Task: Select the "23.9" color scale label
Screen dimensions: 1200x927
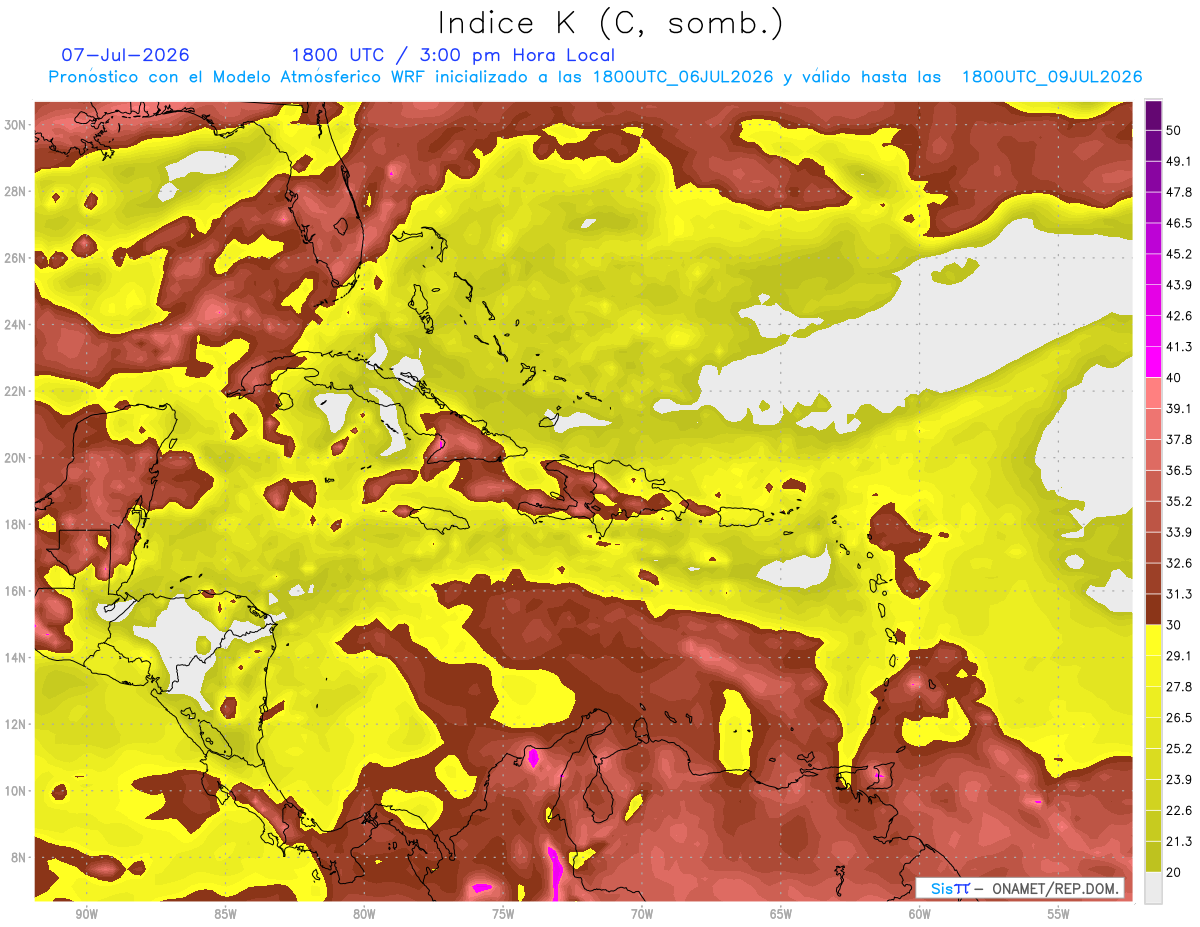Action: 1179,780
